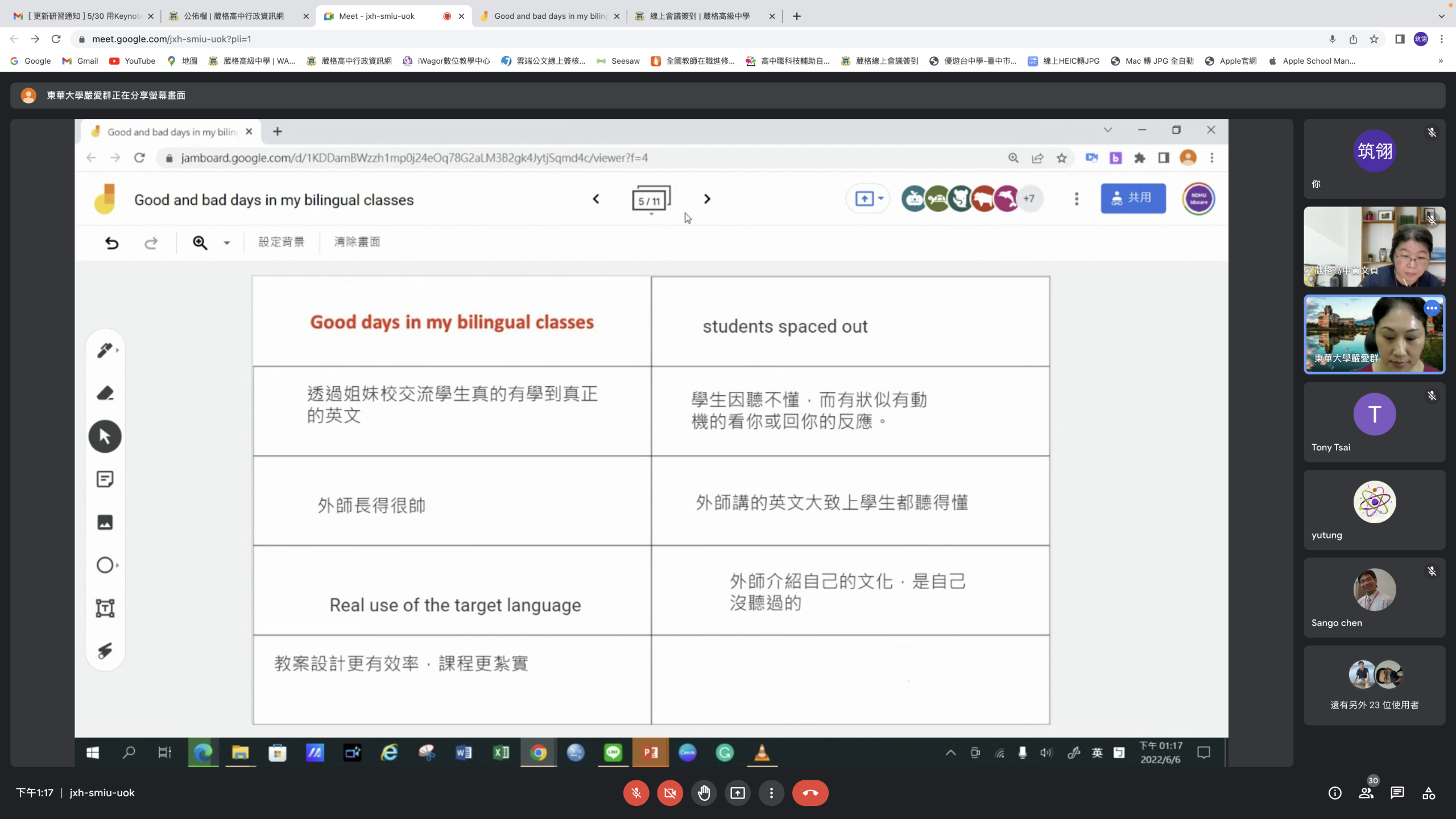Open the Seesaw bookmark
Image resolution: width=1456 pixels, height=819 pixels.
[618, 61]
